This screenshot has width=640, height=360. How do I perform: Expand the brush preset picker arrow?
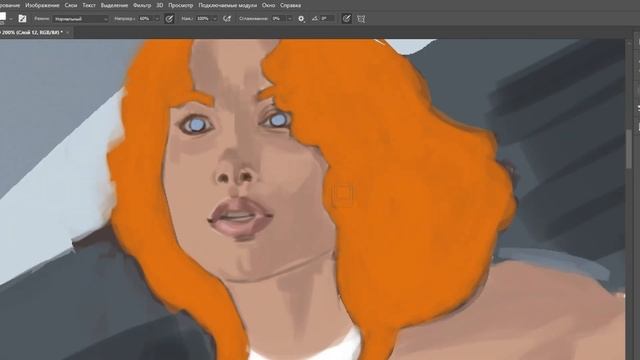pyautogui.click(x=11, y=19)
